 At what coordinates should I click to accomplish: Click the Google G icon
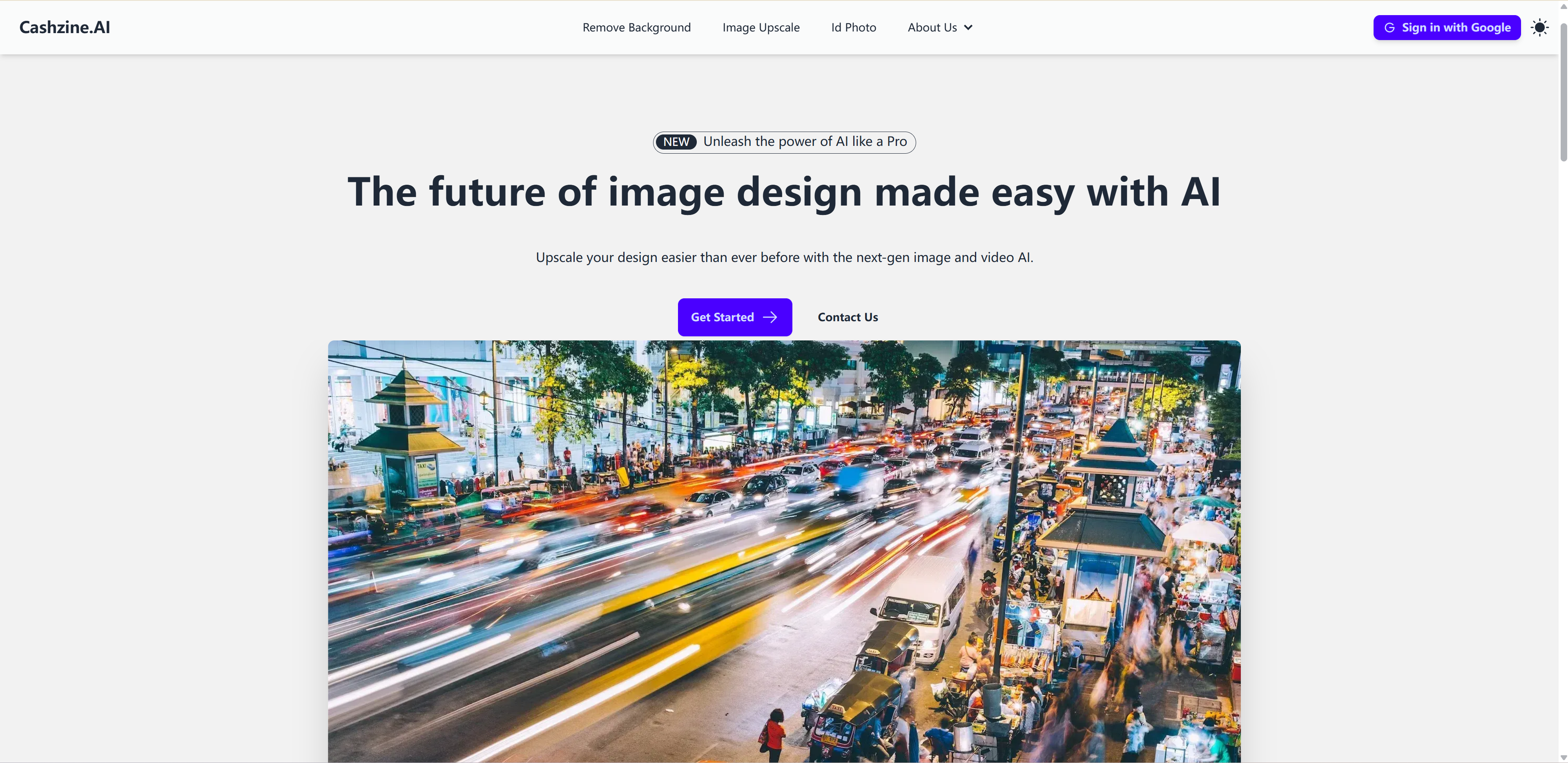tap(1390, 27)
